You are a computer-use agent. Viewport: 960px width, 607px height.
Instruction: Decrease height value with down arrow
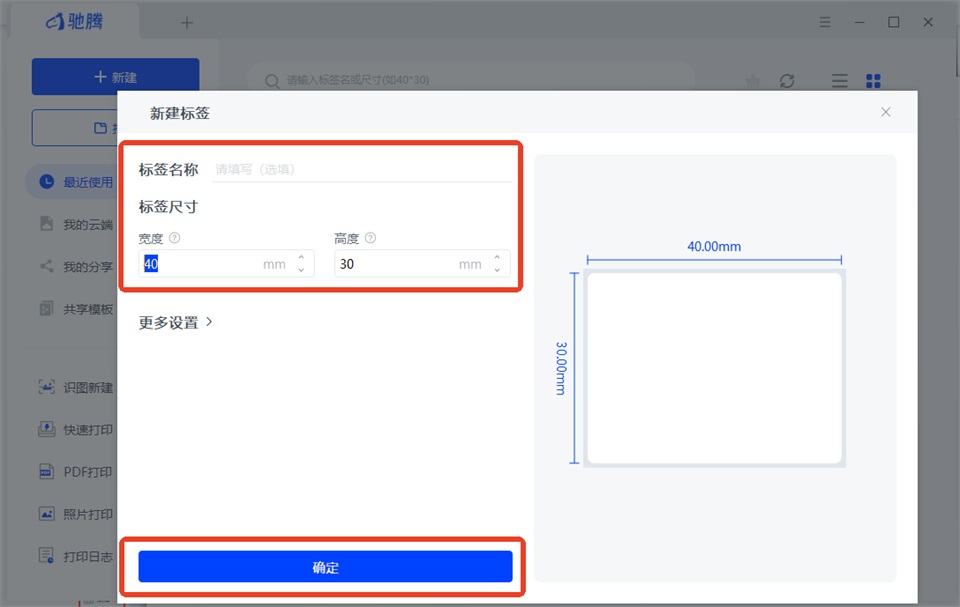tap(497, 270)
